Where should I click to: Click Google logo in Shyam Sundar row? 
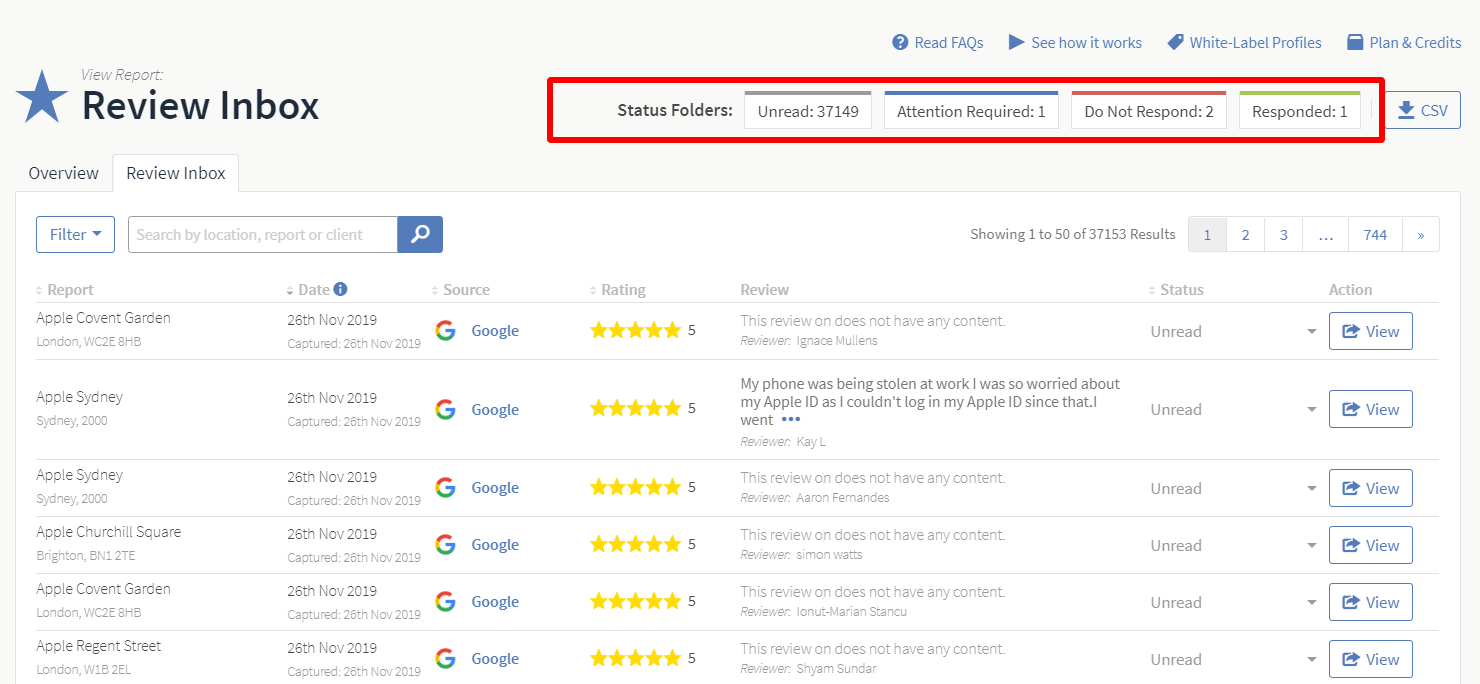446,658
